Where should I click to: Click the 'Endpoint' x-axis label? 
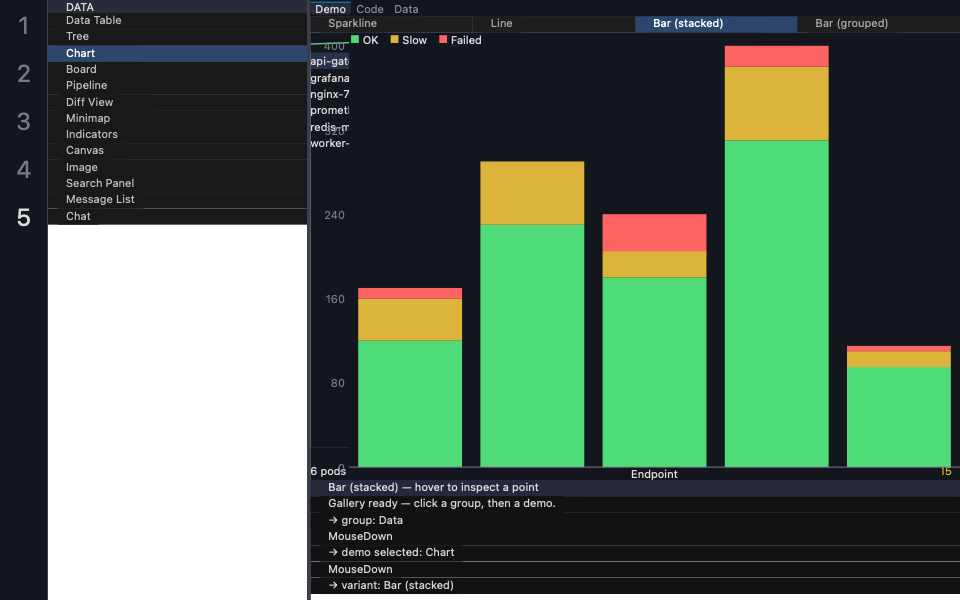point(654,474)
